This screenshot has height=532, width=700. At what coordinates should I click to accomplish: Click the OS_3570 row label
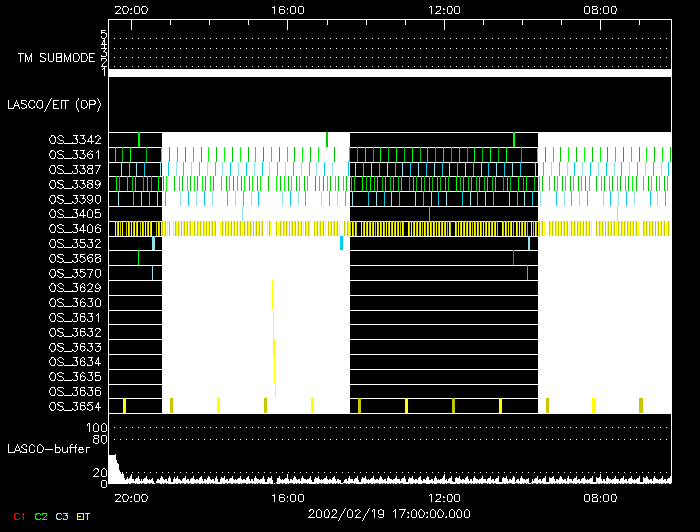tap(74, 273)
